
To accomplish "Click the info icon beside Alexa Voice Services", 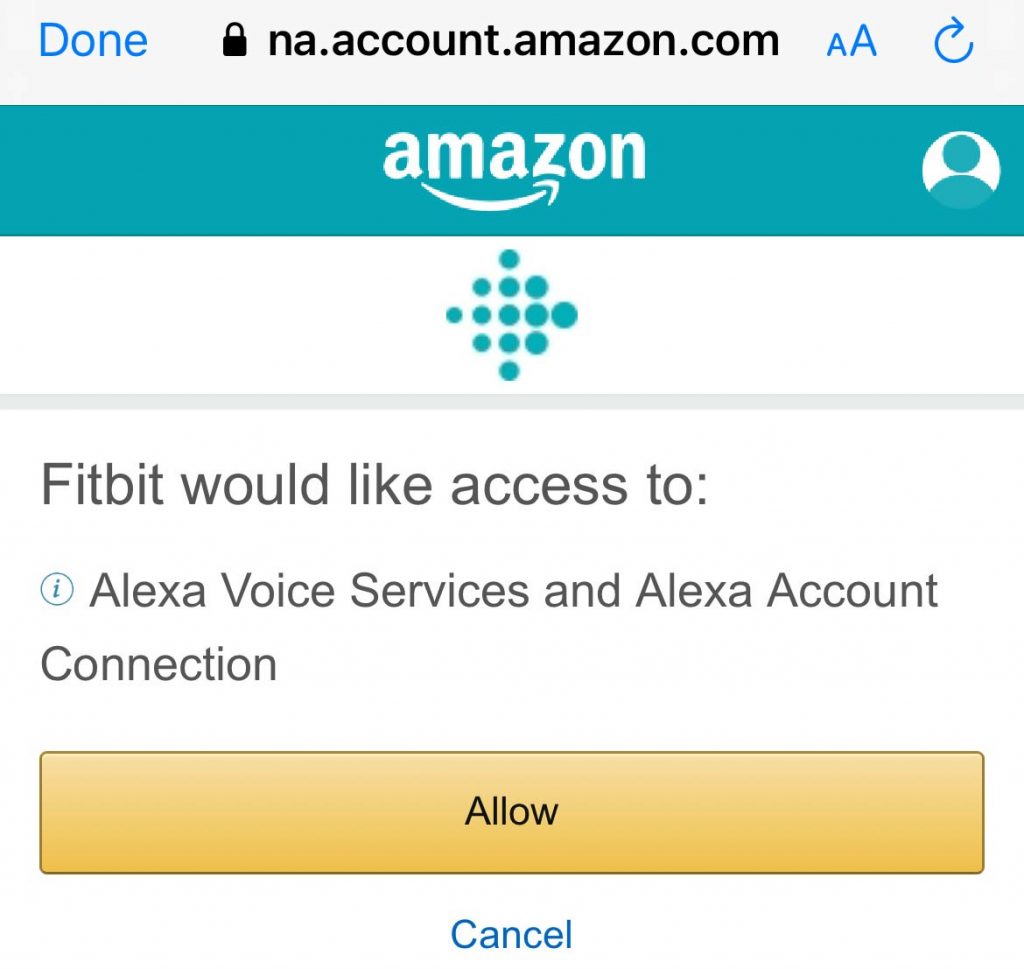I will point(56,591).
